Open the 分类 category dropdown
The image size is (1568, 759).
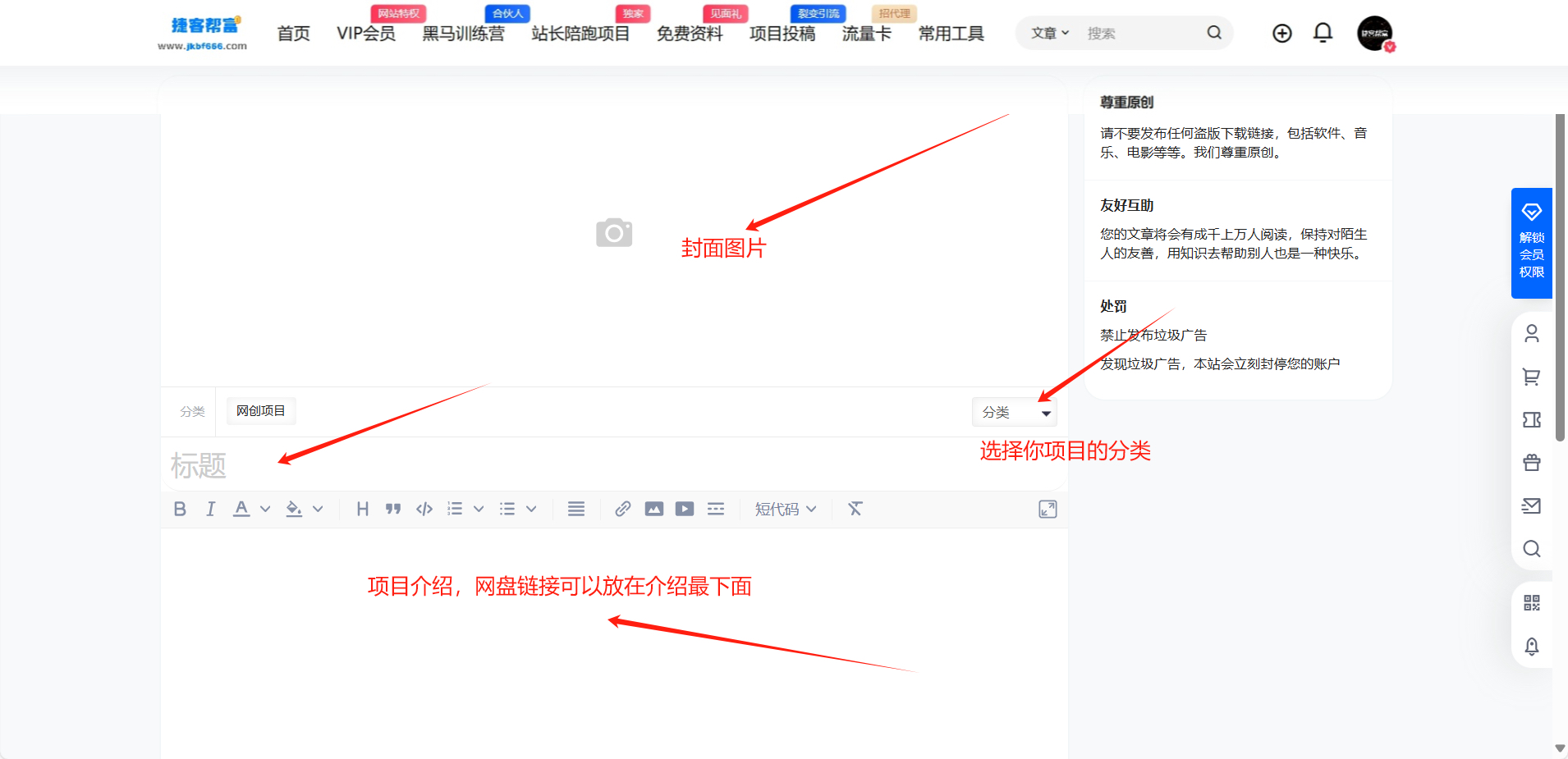[x=1014, y=412]
